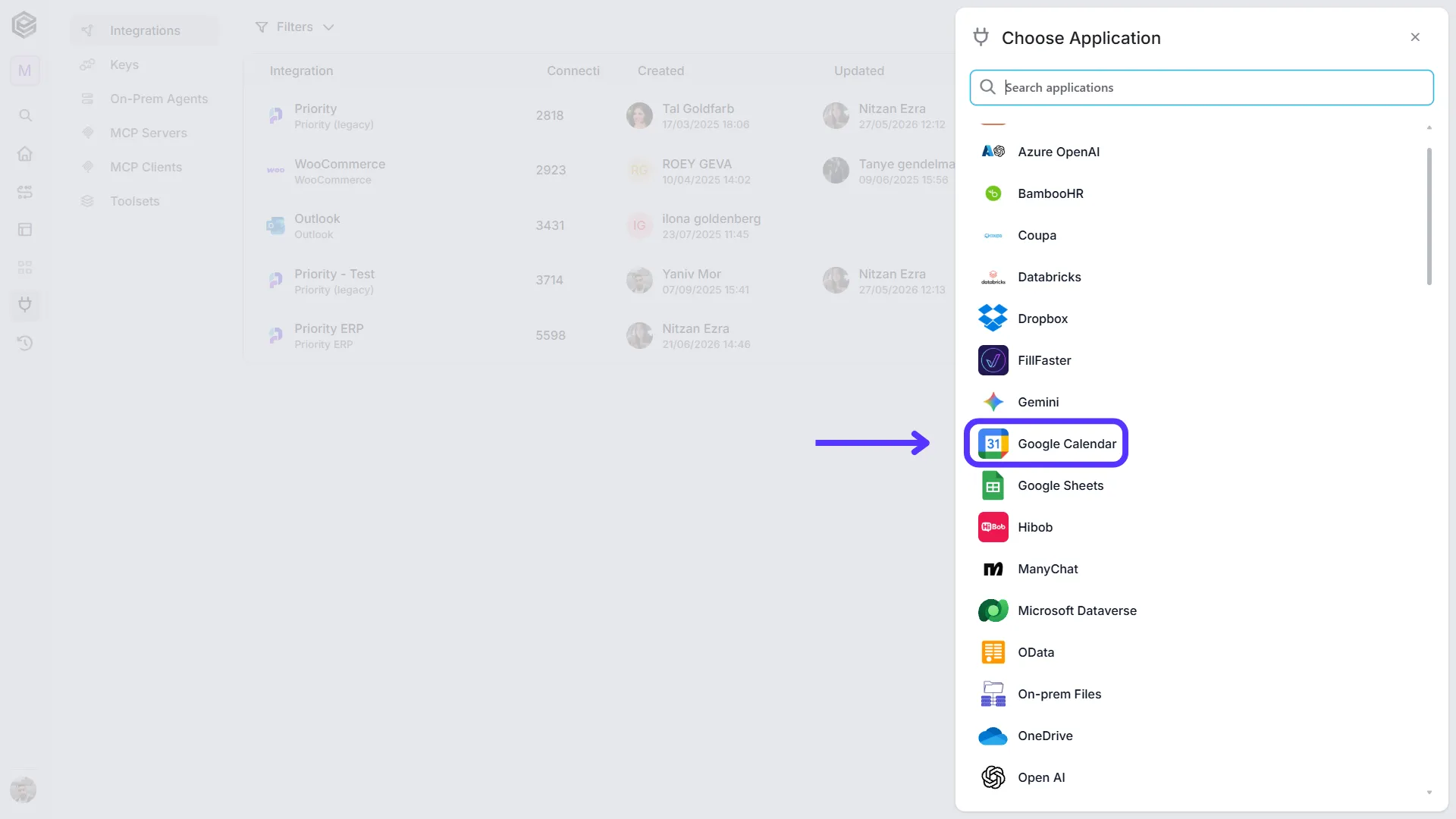Choose the OData icon
This screenshot has height=819, width=1456.
(x=993, y=652)
